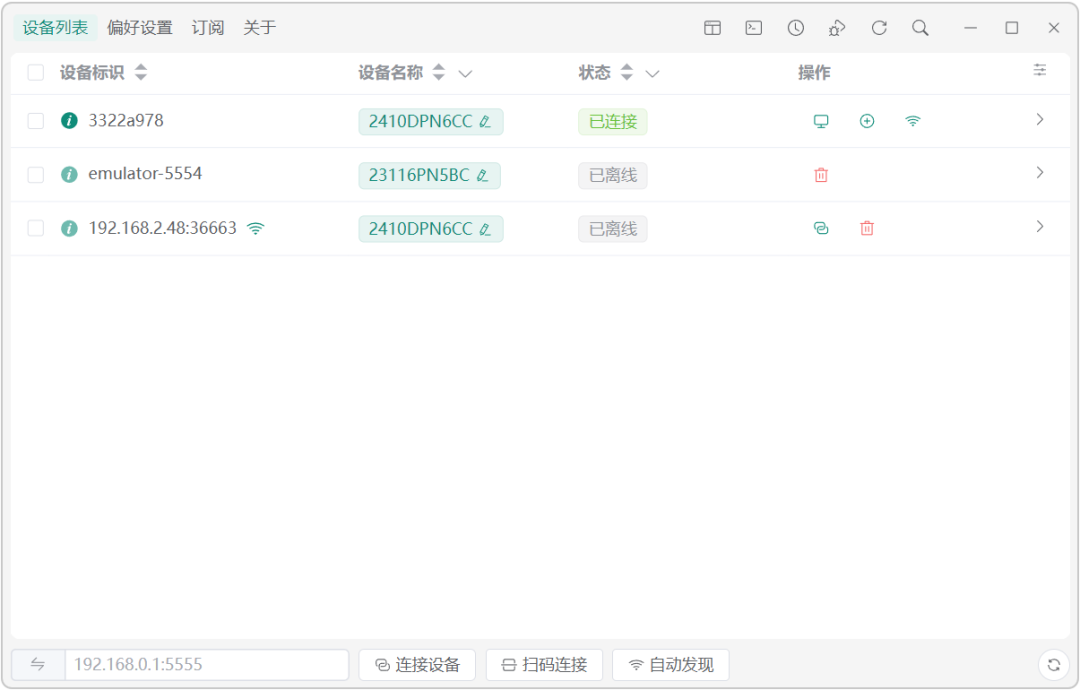Edit name pencil icon for 23116PN5BC

[483, 176]
